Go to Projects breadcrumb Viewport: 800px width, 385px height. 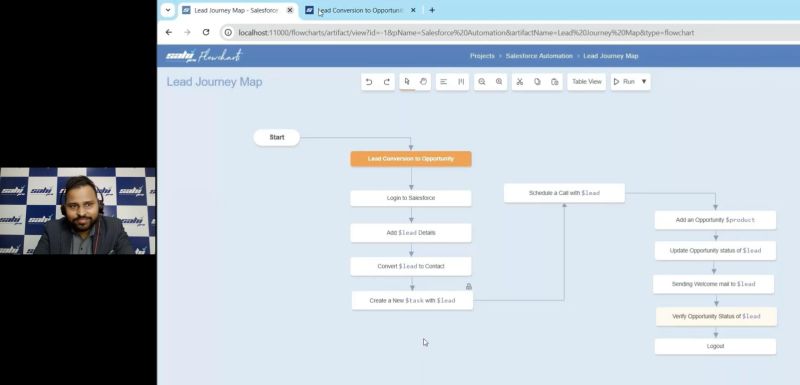[482, 56]
